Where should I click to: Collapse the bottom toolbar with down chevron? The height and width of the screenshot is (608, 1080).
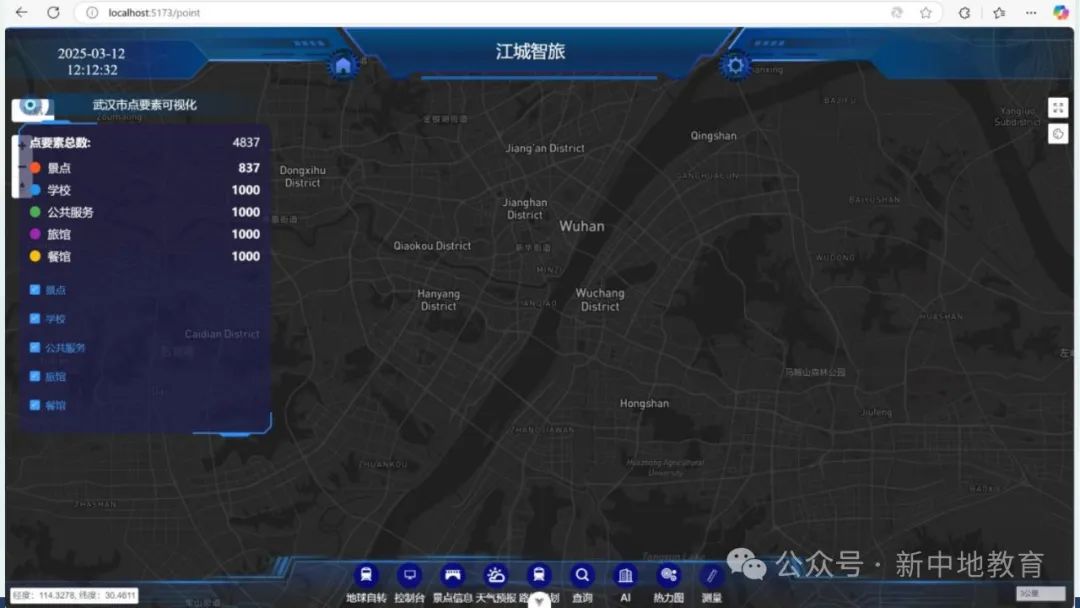pyautogui.click(x=539, y=600)
